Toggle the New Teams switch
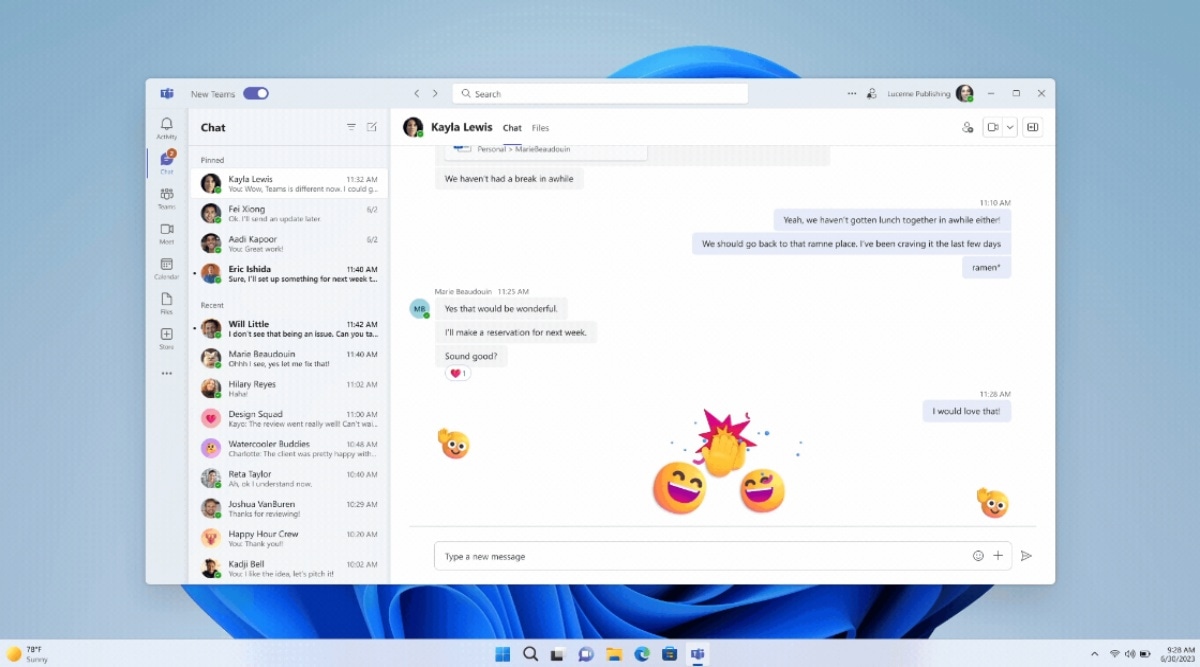Viewport: 1200px width, 667px height. 256,92
